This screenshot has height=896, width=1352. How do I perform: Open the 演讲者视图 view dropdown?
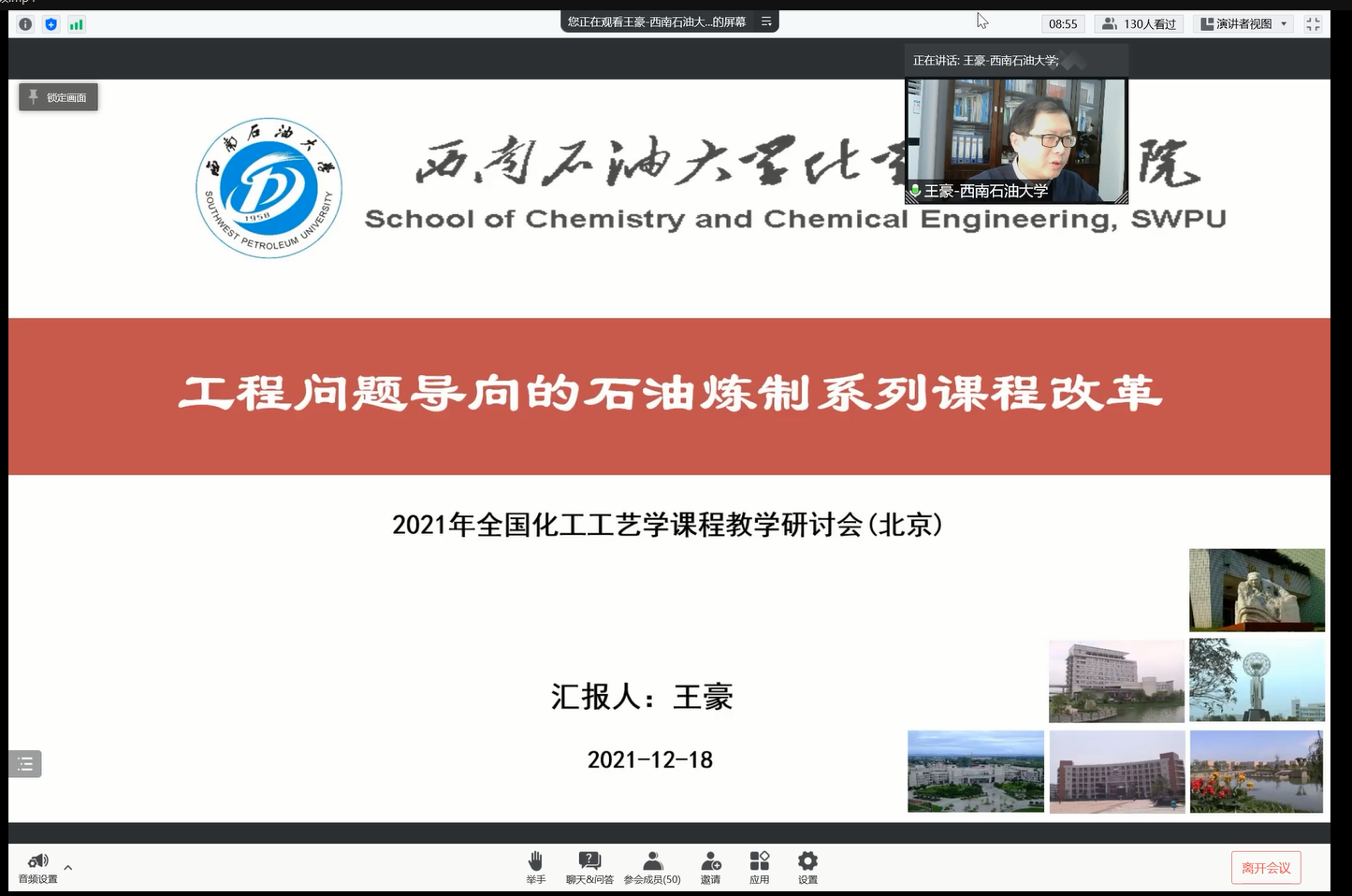[1243, 24]
